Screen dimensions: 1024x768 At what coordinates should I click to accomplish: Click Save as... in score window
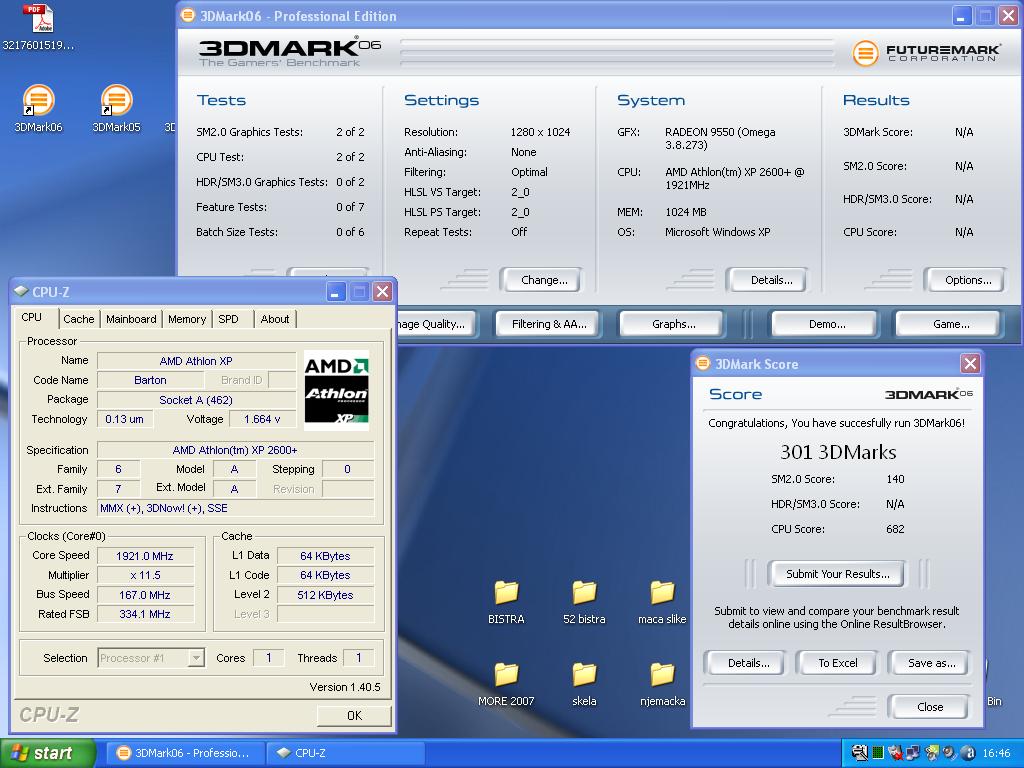point(931,663)
